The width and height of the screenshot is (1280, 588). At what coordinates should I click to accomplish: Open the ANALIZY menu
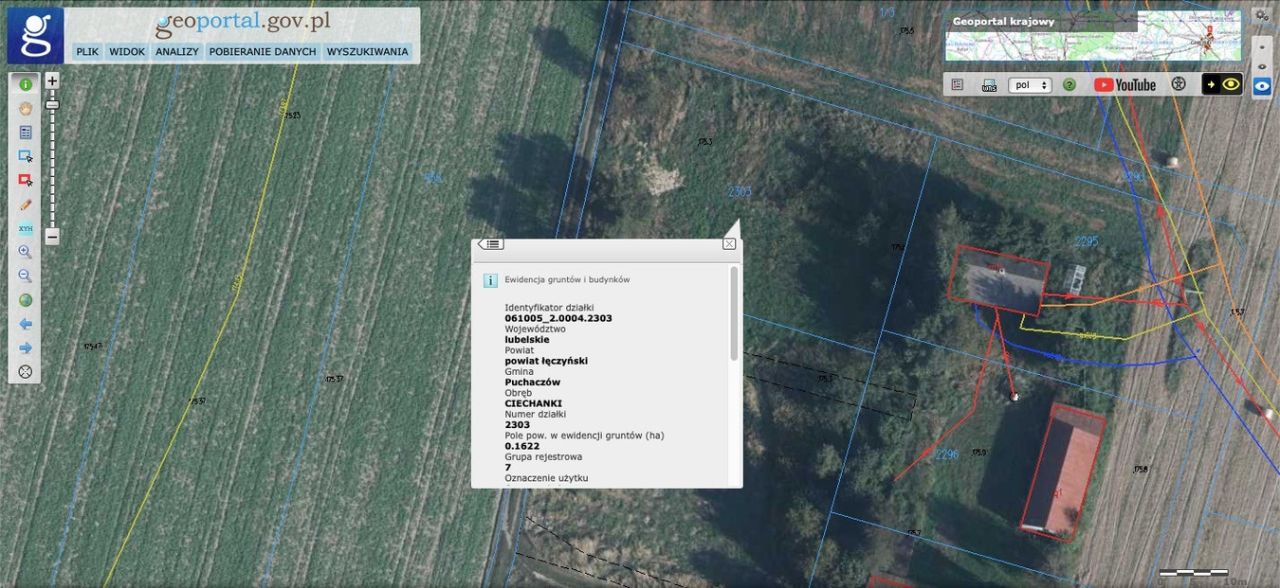pyautogui.click(x=177, y=51)
